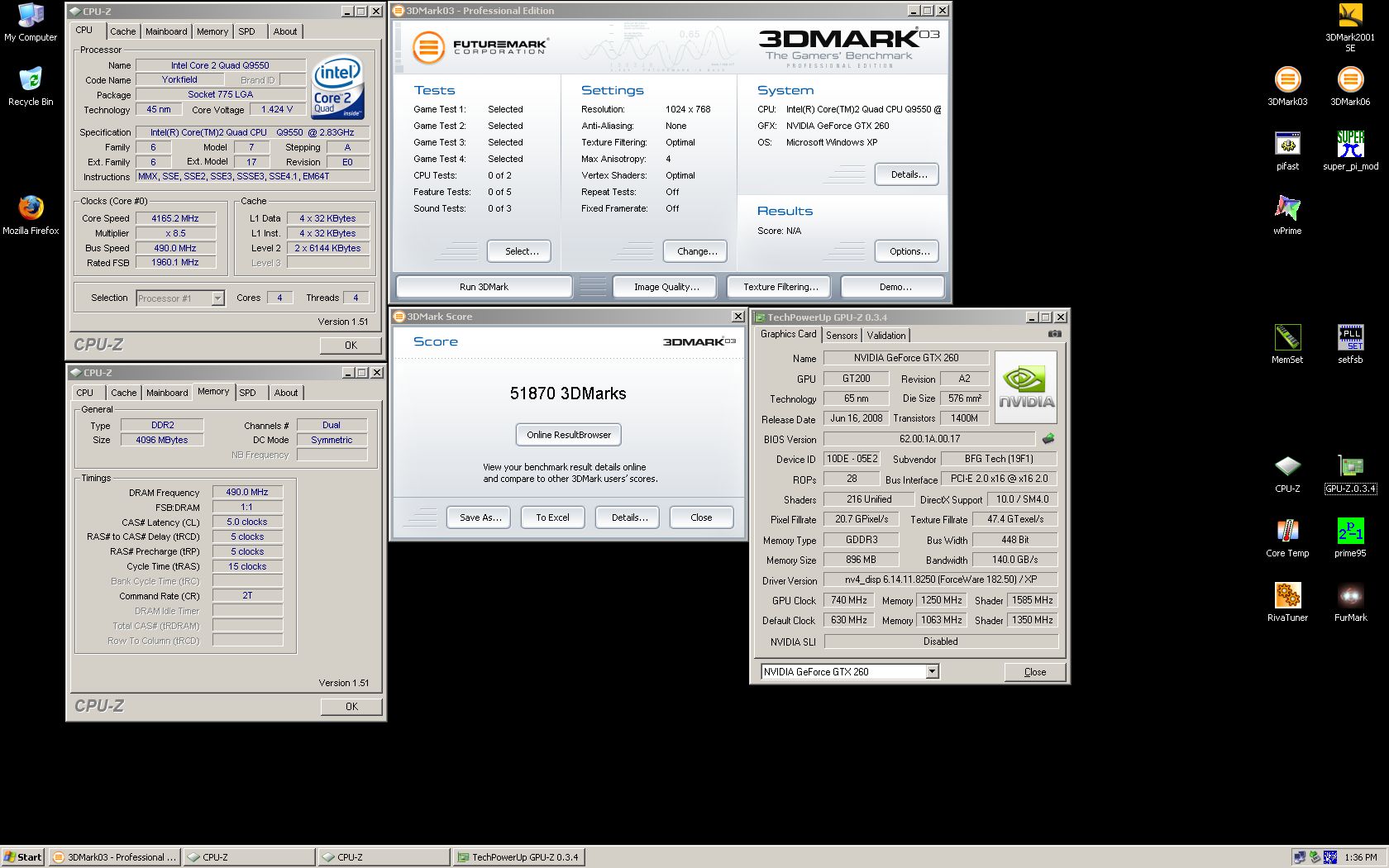Select the Graphics Card tab in GPU-Z

(789, 334)
